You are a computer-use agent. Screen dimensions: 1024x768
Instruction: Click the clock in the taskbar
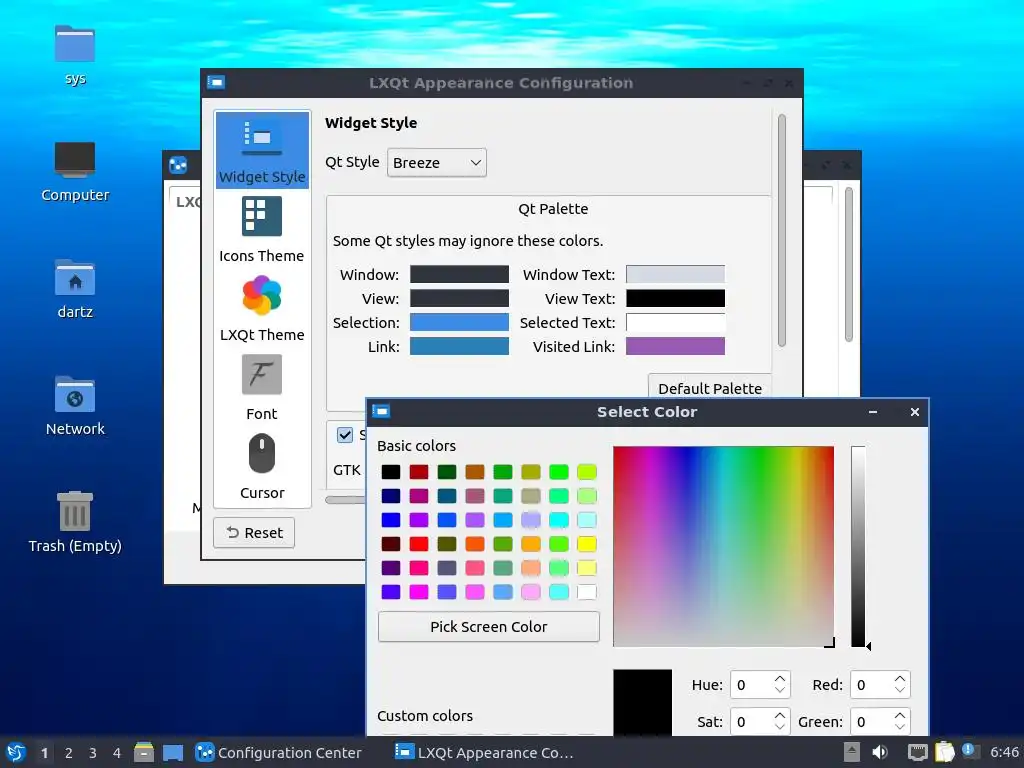coord(1004,752)
